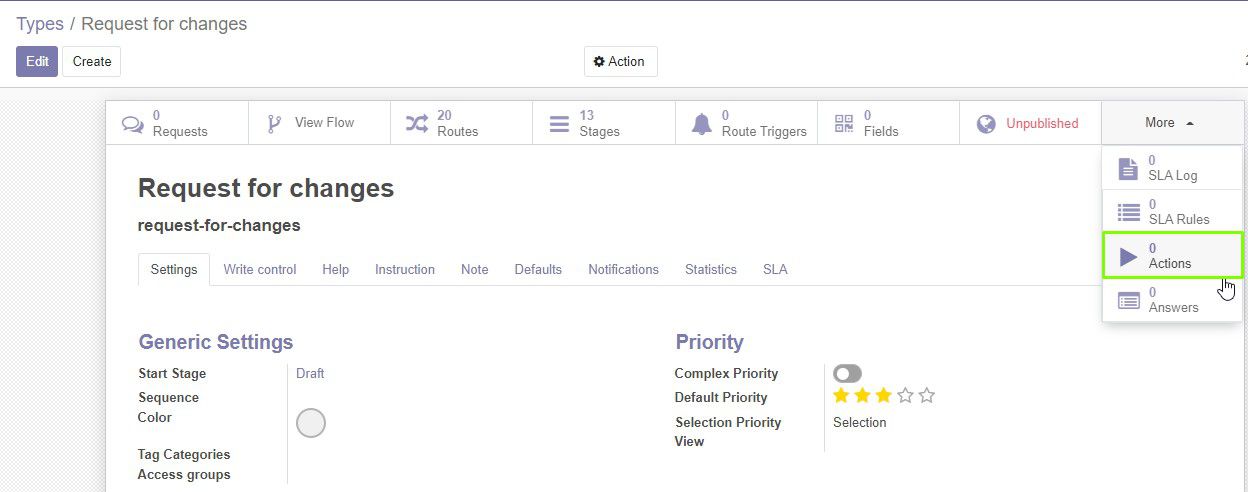This screenshot has width=1248, height=492.
Task: Select Answers from More menu
Action: pyautogui.click(x=1172, y=300)
